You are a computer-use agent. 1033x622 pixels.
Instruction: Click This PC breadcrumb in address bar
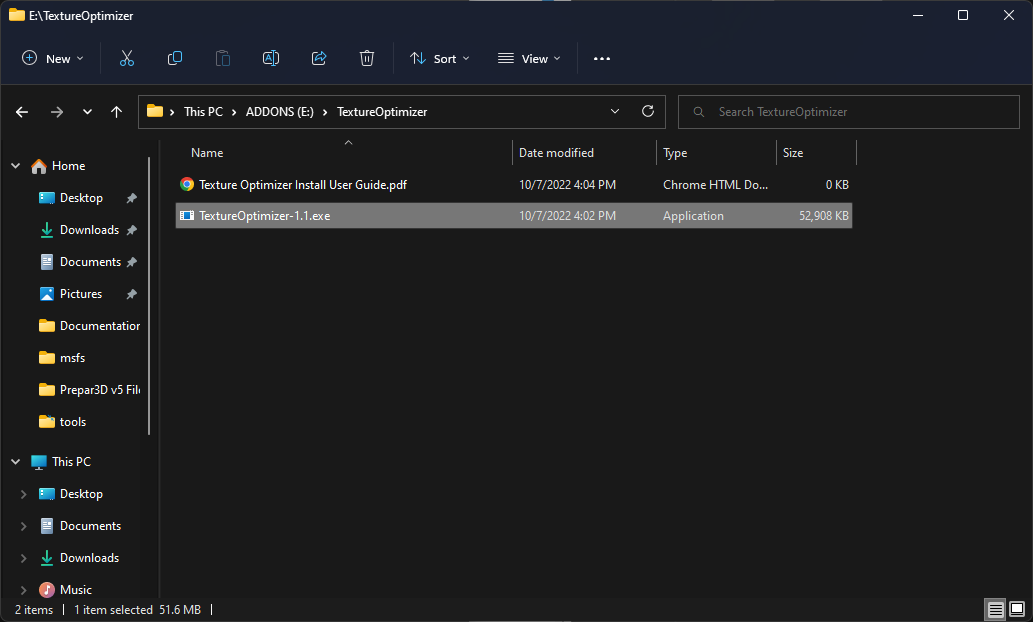click(x=203, y=112)
